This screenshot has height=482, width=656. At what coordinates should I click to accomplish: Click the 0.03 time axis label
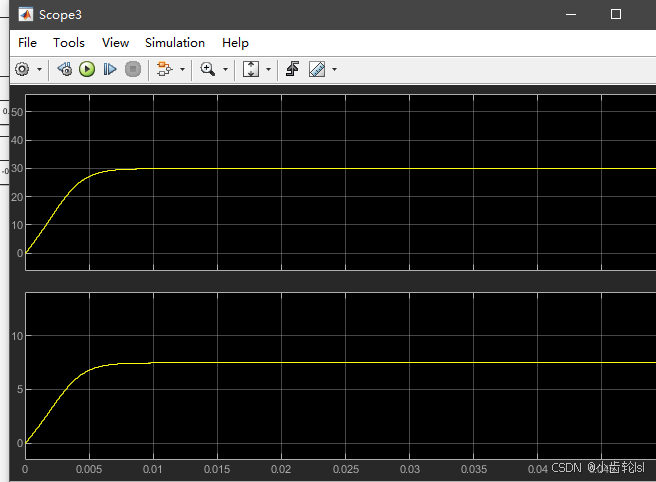click(x=410, y=469)
